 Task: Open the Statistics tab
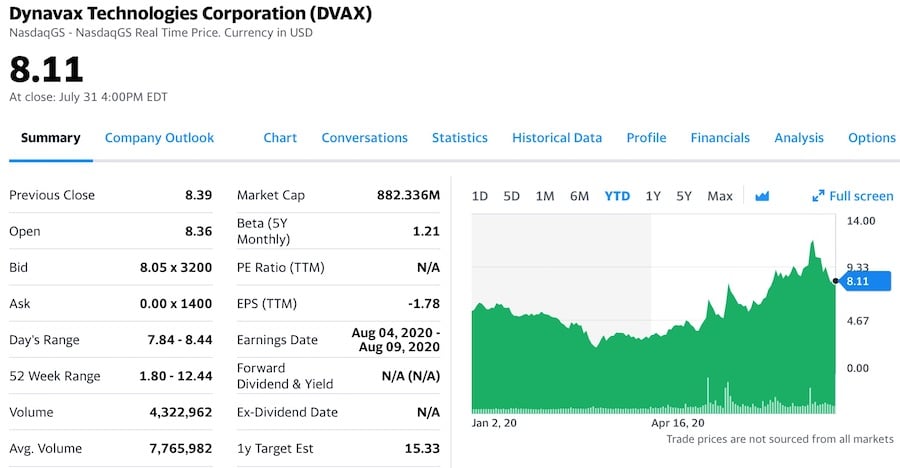click(459, 138)
